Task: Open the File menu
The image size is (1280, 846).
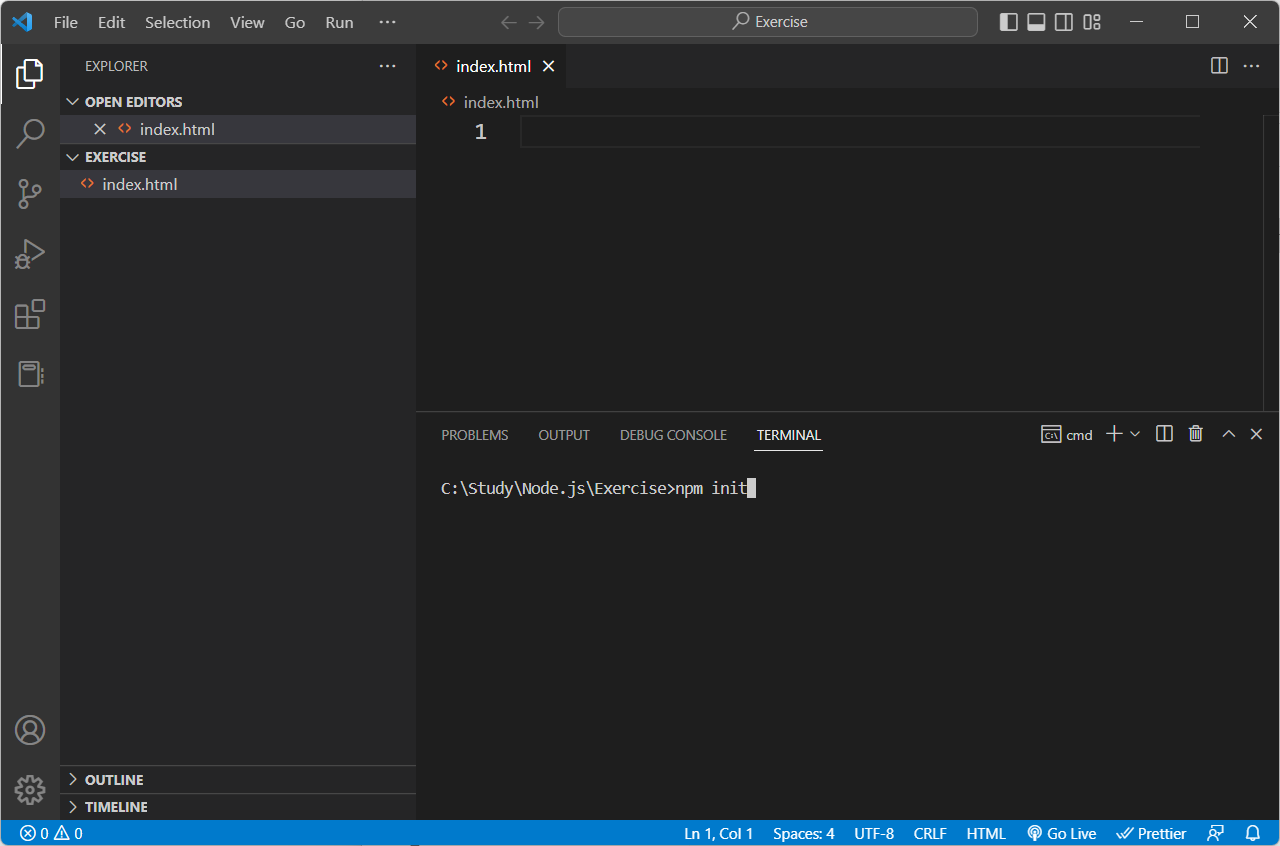Action: click(x=66, y=22)
